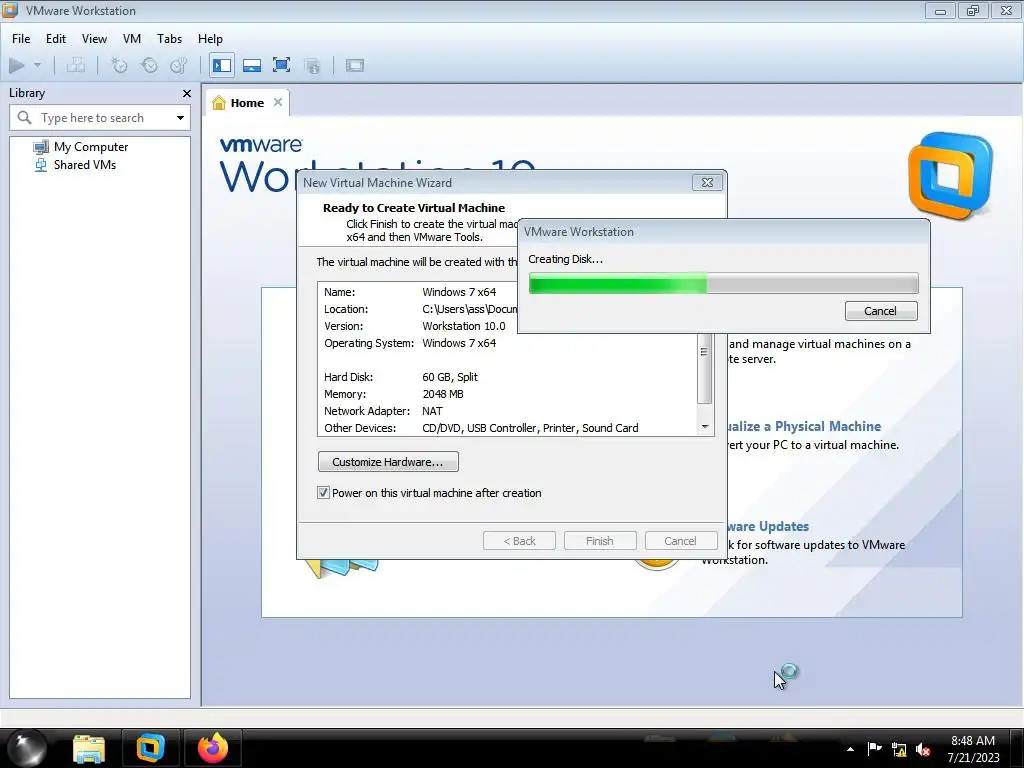
Task: Close the Home tab
Action: (278, 102)
